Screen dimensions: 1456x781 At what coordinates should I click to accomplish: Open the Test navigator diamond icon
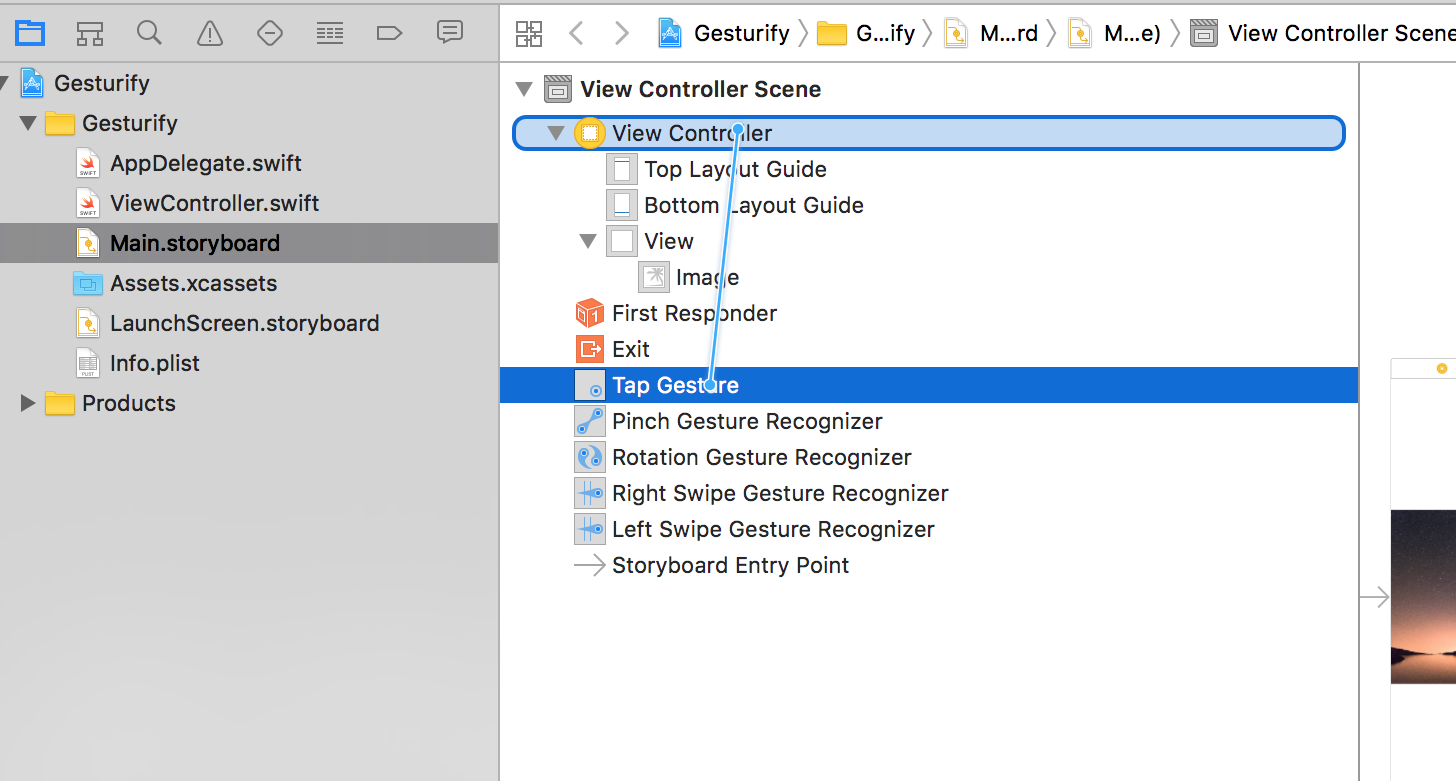click(270, 33)
